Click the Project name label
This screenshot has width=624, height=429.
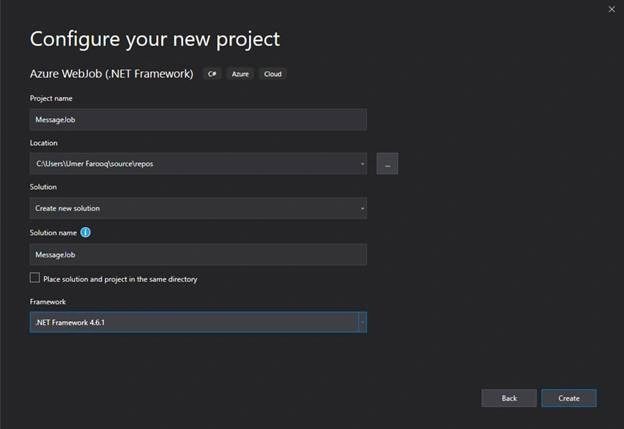point(51,98)
